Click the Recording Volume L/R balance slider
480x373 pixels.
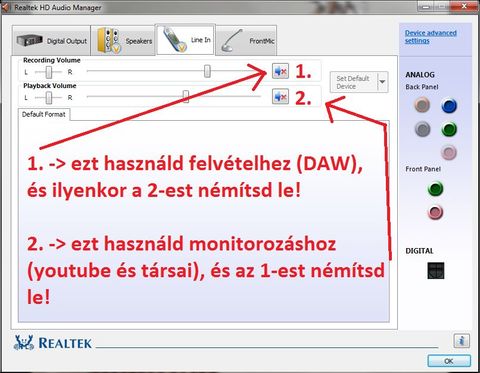point(49,72)
